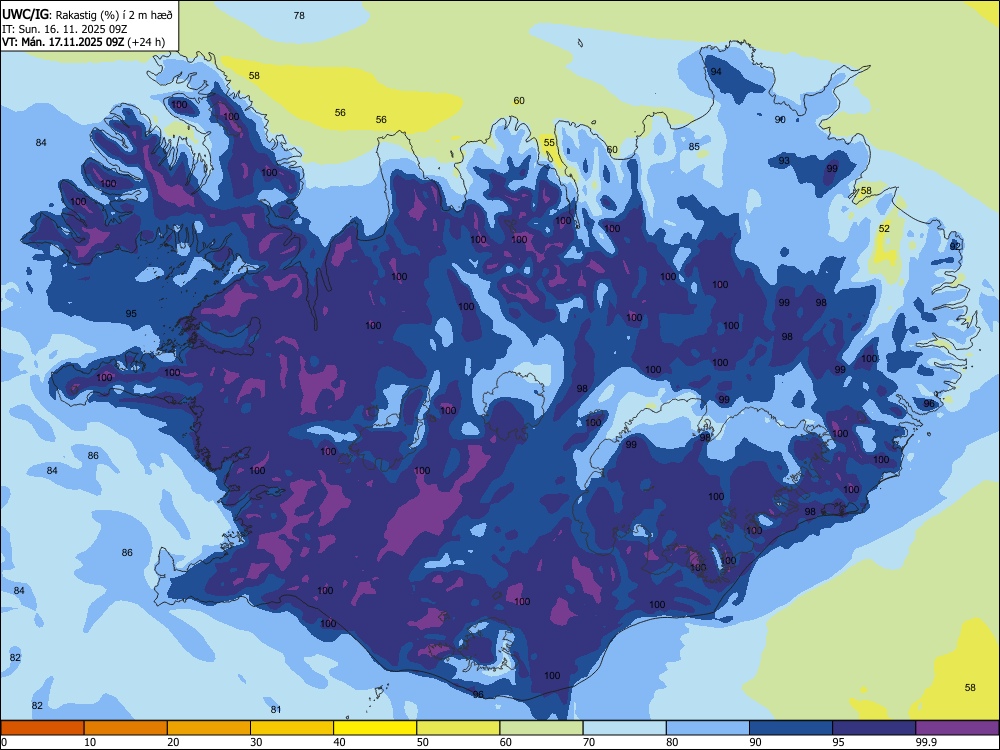
Task: Click the 80 label on the legend scale
Action: coord(672,742)
